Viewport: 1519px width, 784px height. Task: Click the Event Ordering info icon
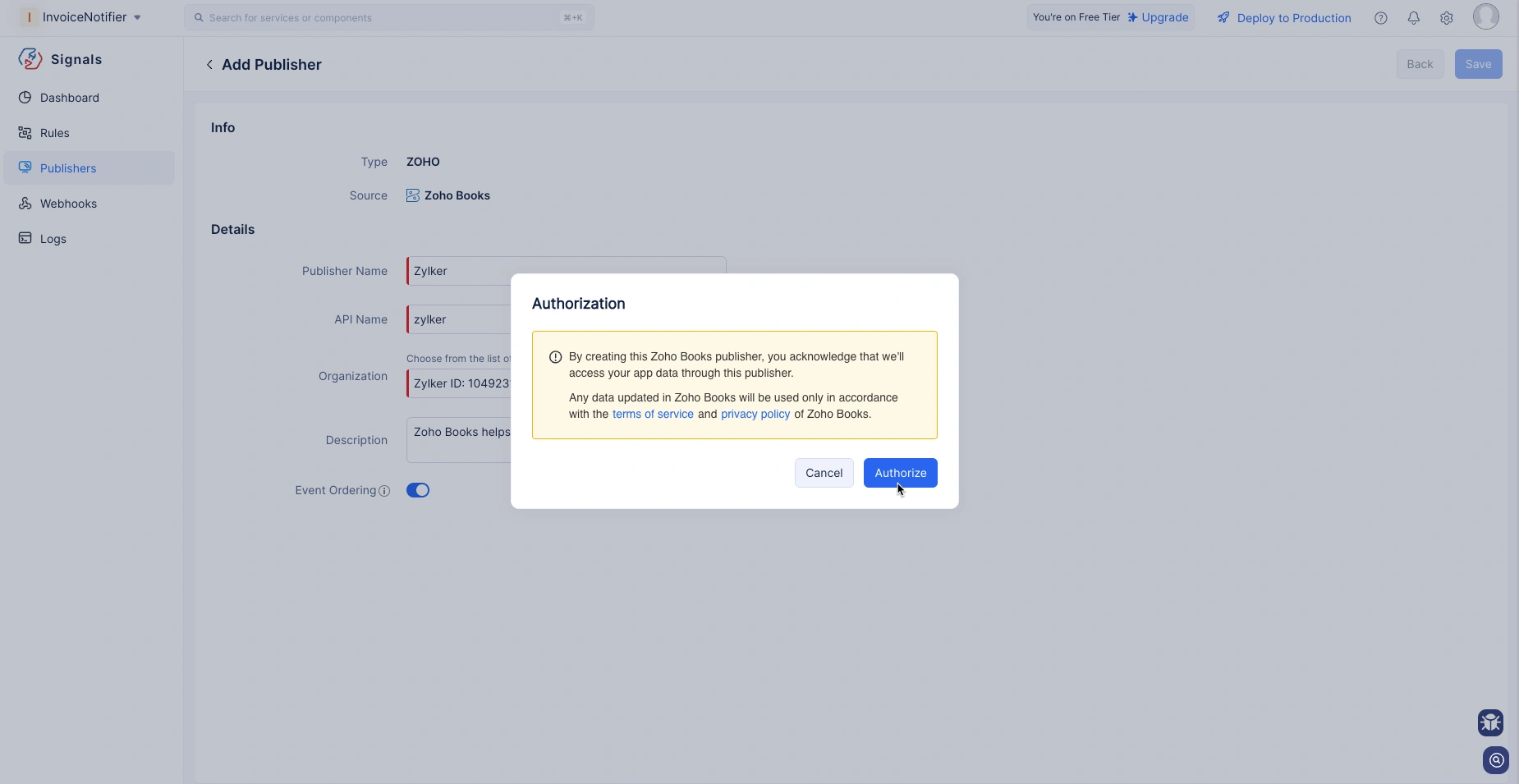coord(384,491)
